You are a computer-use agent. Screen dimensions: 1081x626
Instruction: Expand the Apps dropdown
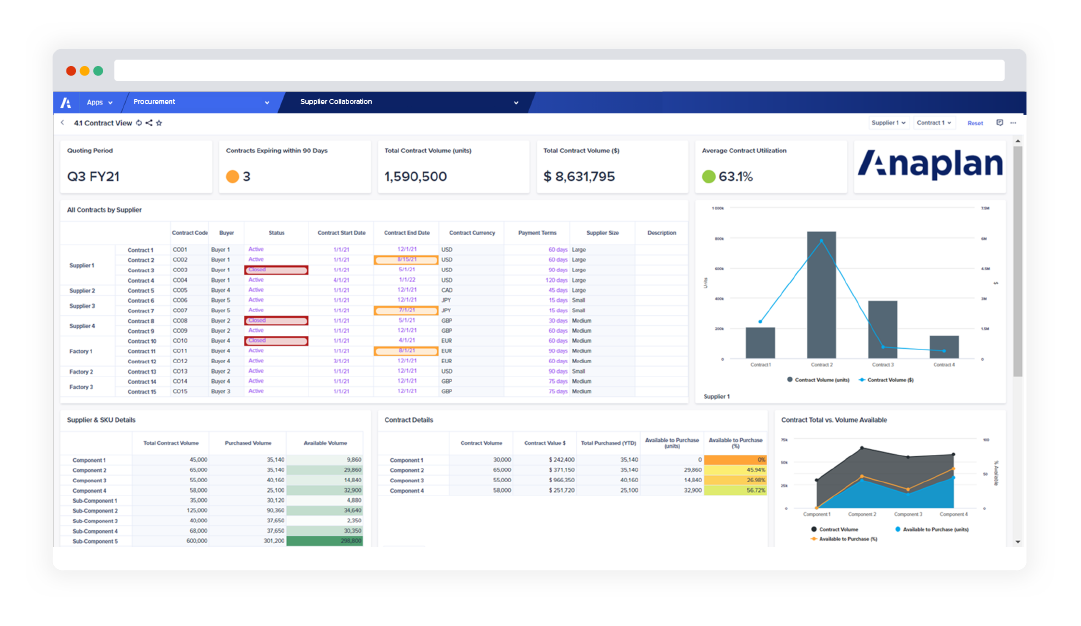pyautogui.click(x=98, y=102)
